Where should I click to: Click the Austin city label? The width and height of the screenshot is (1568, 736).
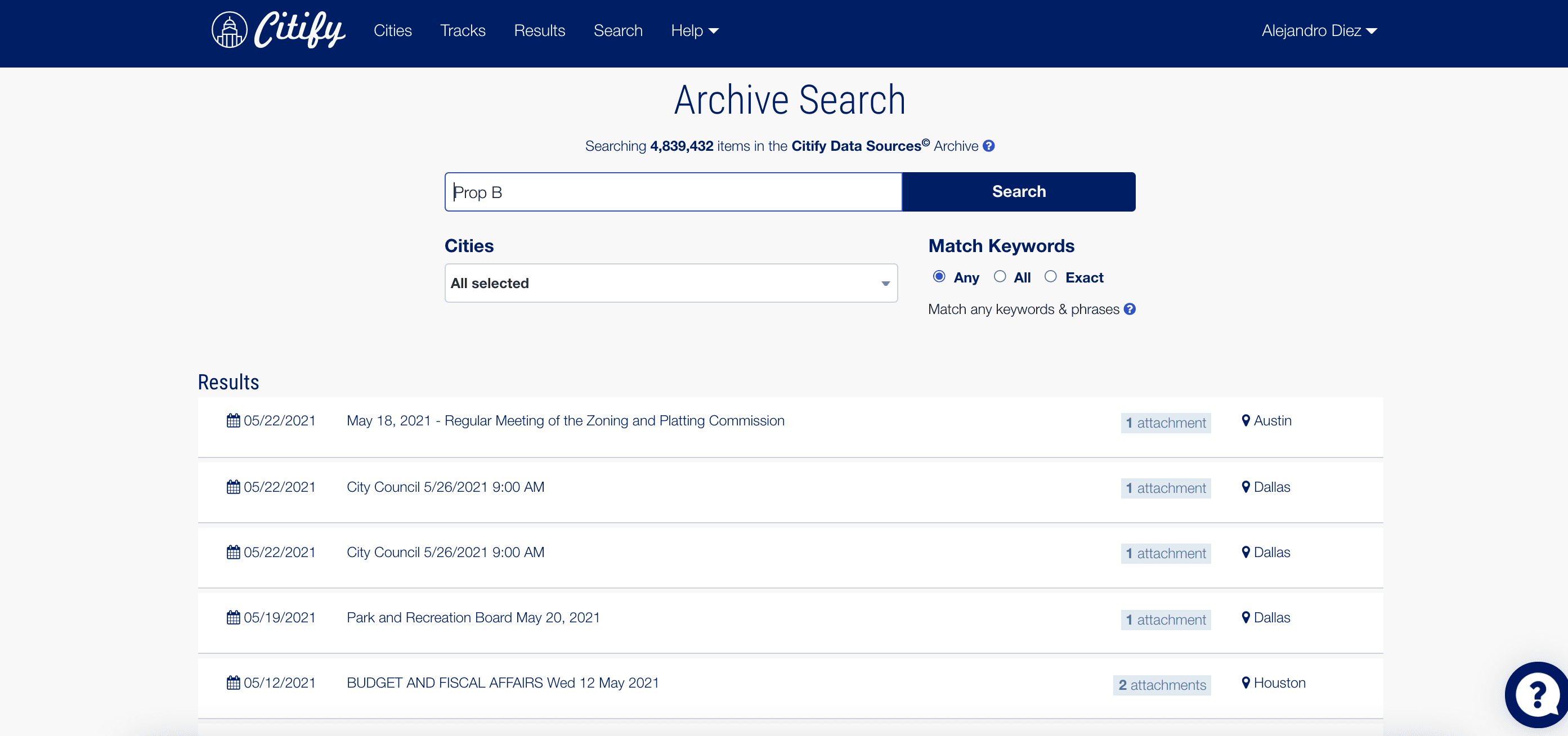(x=1272, y=421)
